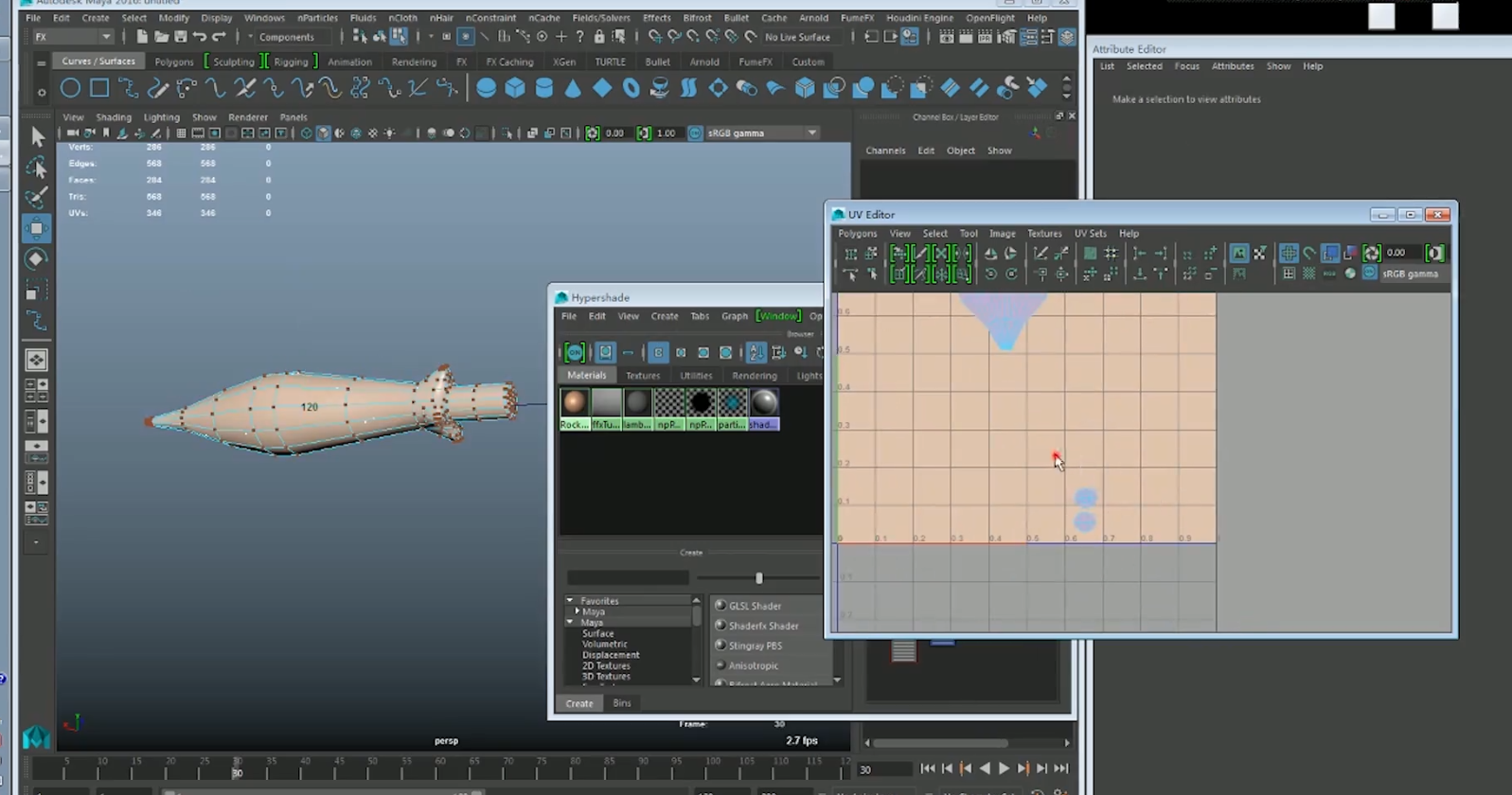
Task: Switch to the Rendering shelf tab
Action: point(414,62)
